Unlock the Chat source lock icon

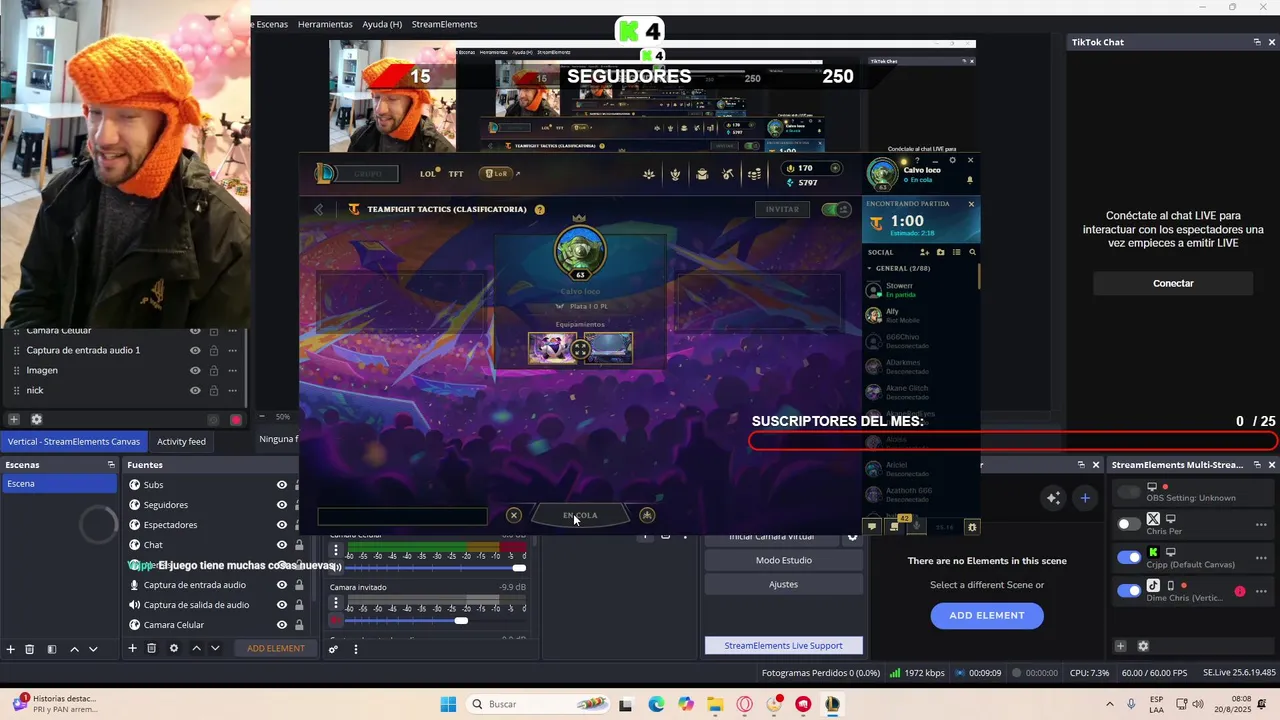coord(299,545)
